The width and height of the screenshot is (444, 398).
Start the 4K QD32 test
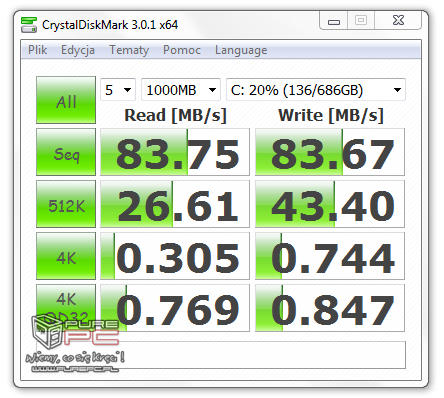coord(66,308)
